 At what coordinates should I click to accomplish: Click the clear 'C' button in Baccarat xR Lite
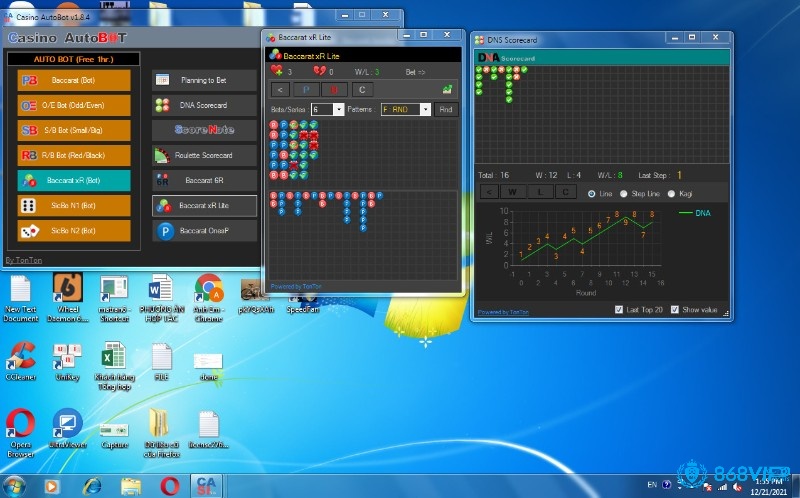362,90
